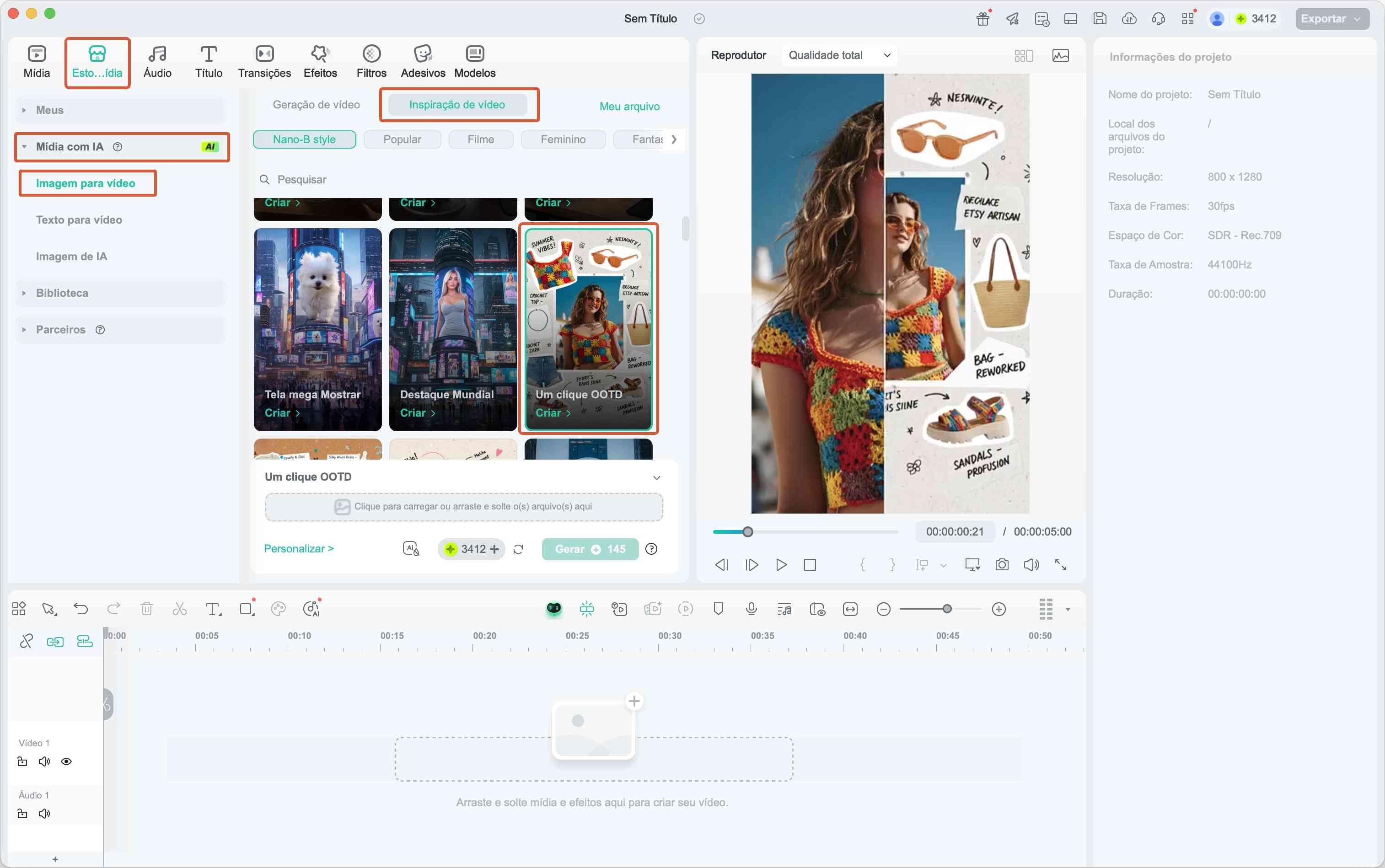Switch to Geração de vídeo tab
This screenshot has height=868, width=1385.
[x=317, y=104]
